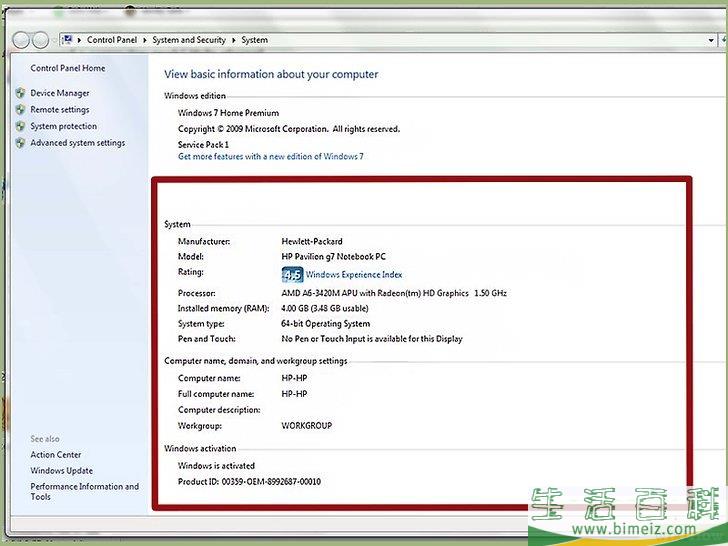The height and width of the screenshot is (546, 728).
Task: Open Windows Experience Index link
Action: click(354, 275)
